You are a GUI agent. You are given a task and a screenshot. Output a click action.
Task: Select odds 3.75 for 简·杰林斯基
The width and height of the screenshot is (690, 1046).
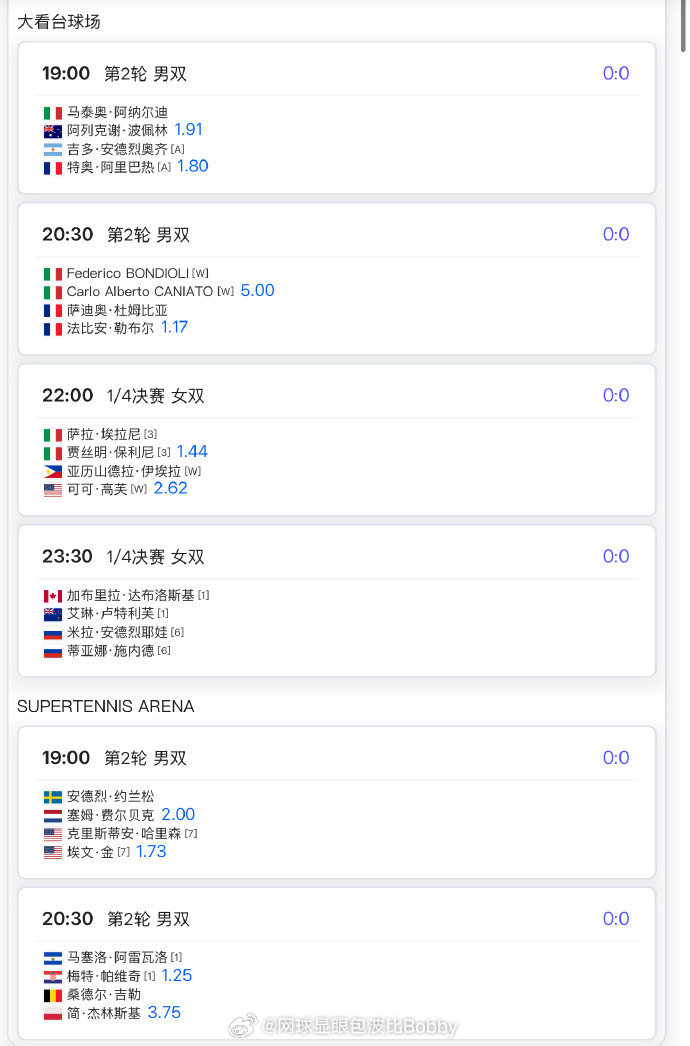(x=164, y=1013)
